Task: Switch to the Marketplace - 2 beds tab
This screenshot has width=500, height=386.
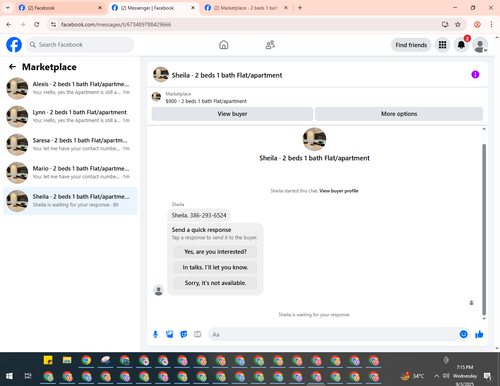Action: click(246, 8)
